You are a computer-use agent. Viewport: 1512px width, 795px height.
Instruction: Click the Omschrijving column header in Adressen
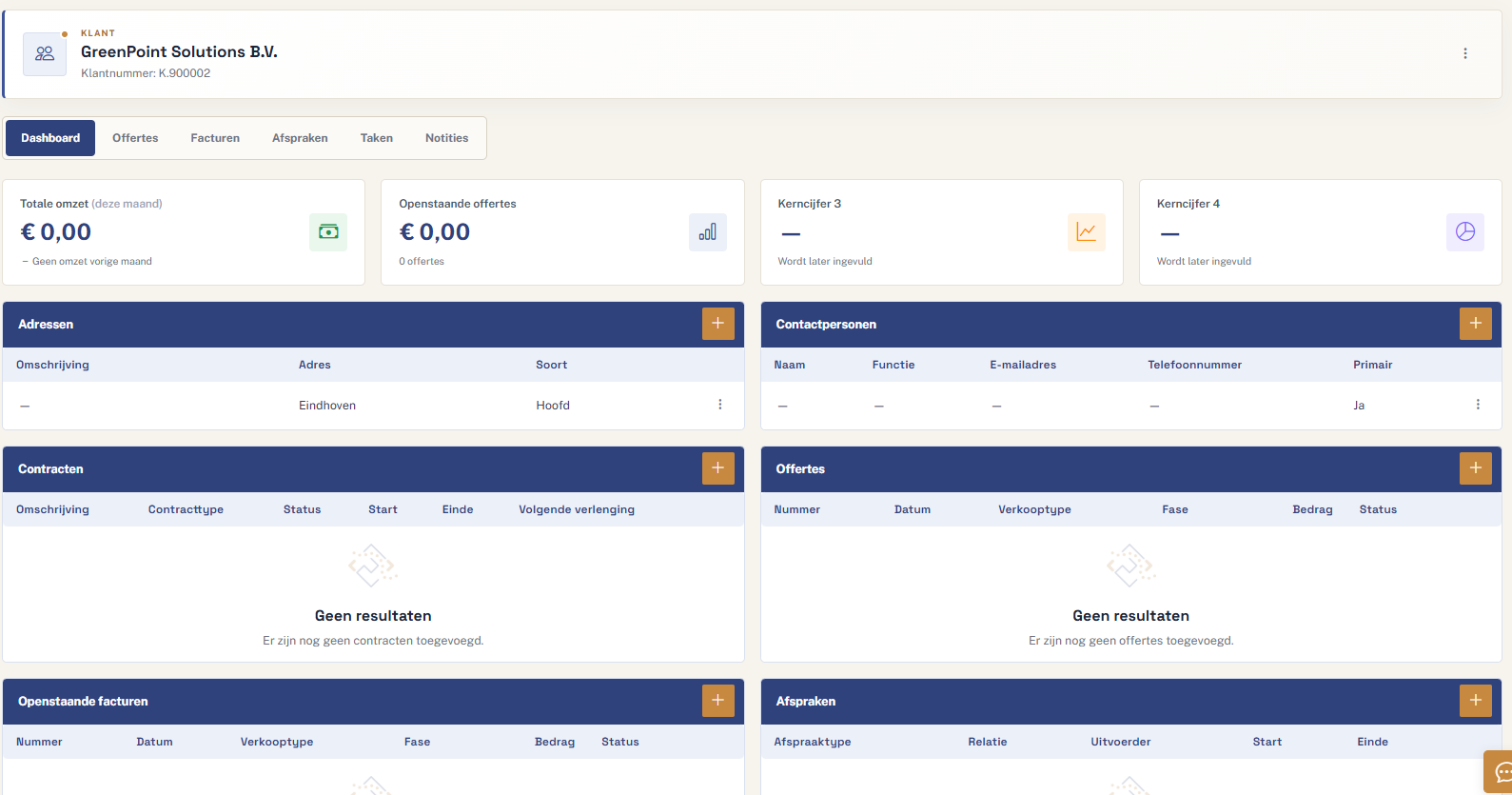coord(52,365)
